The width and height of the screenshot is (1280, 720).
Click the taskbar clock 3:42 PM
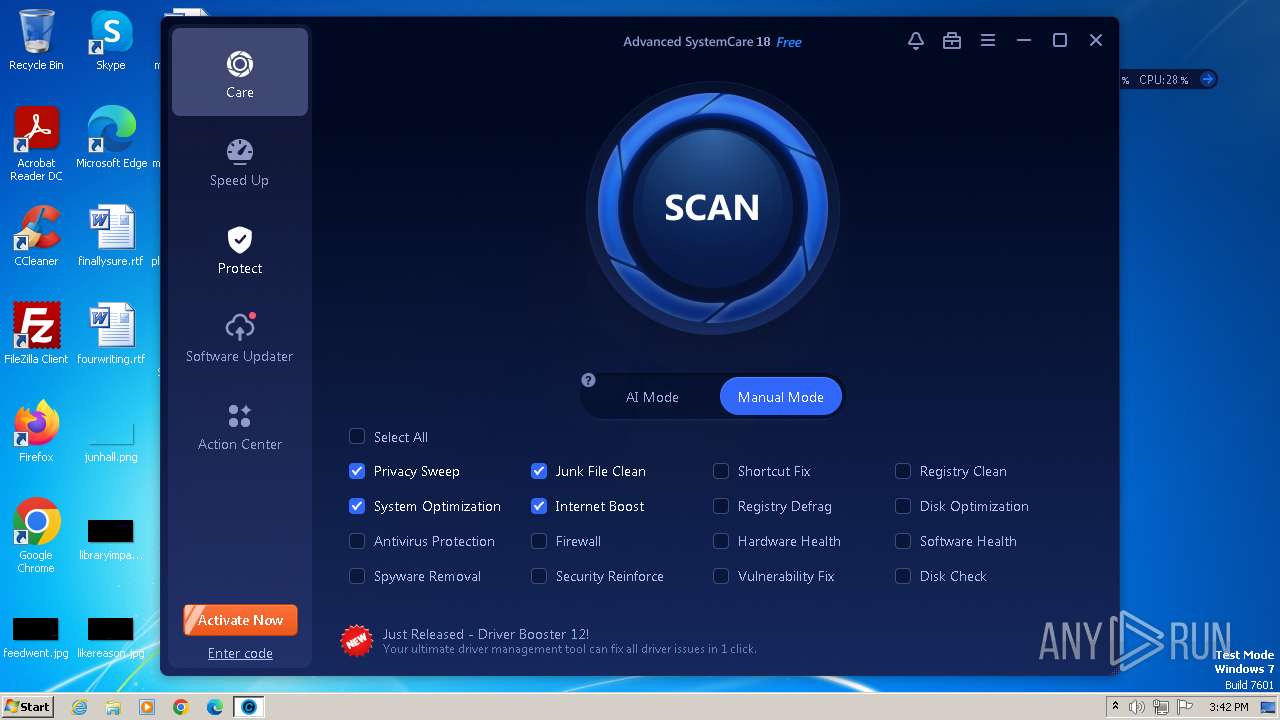1228,707
